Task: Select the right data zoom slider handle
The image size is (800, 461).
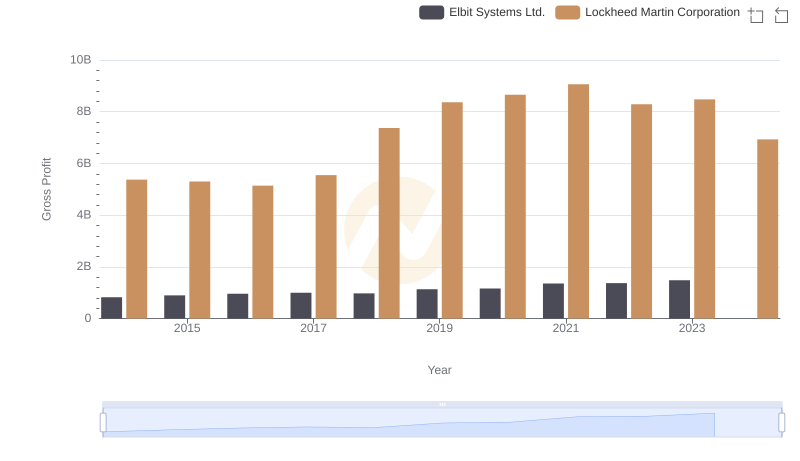Action: [x=782, y=423]
